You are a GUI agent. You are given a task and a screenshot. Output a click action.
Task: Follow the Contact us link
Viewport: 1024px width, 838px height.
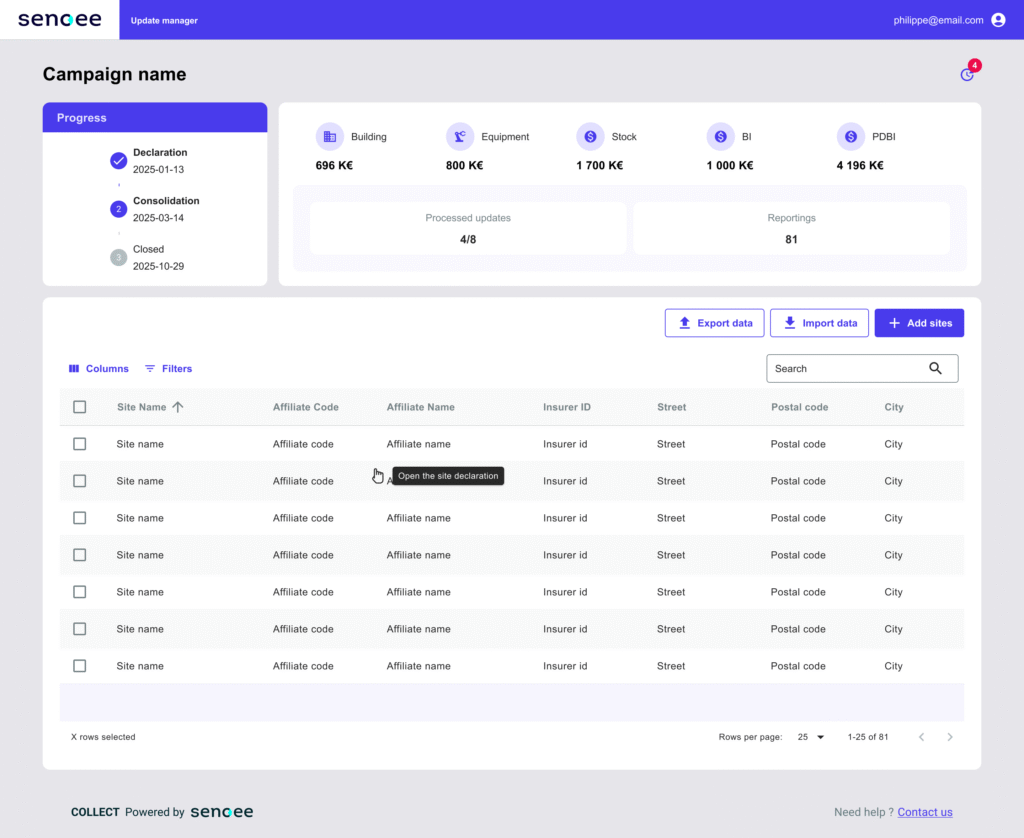tap(924, 812)
